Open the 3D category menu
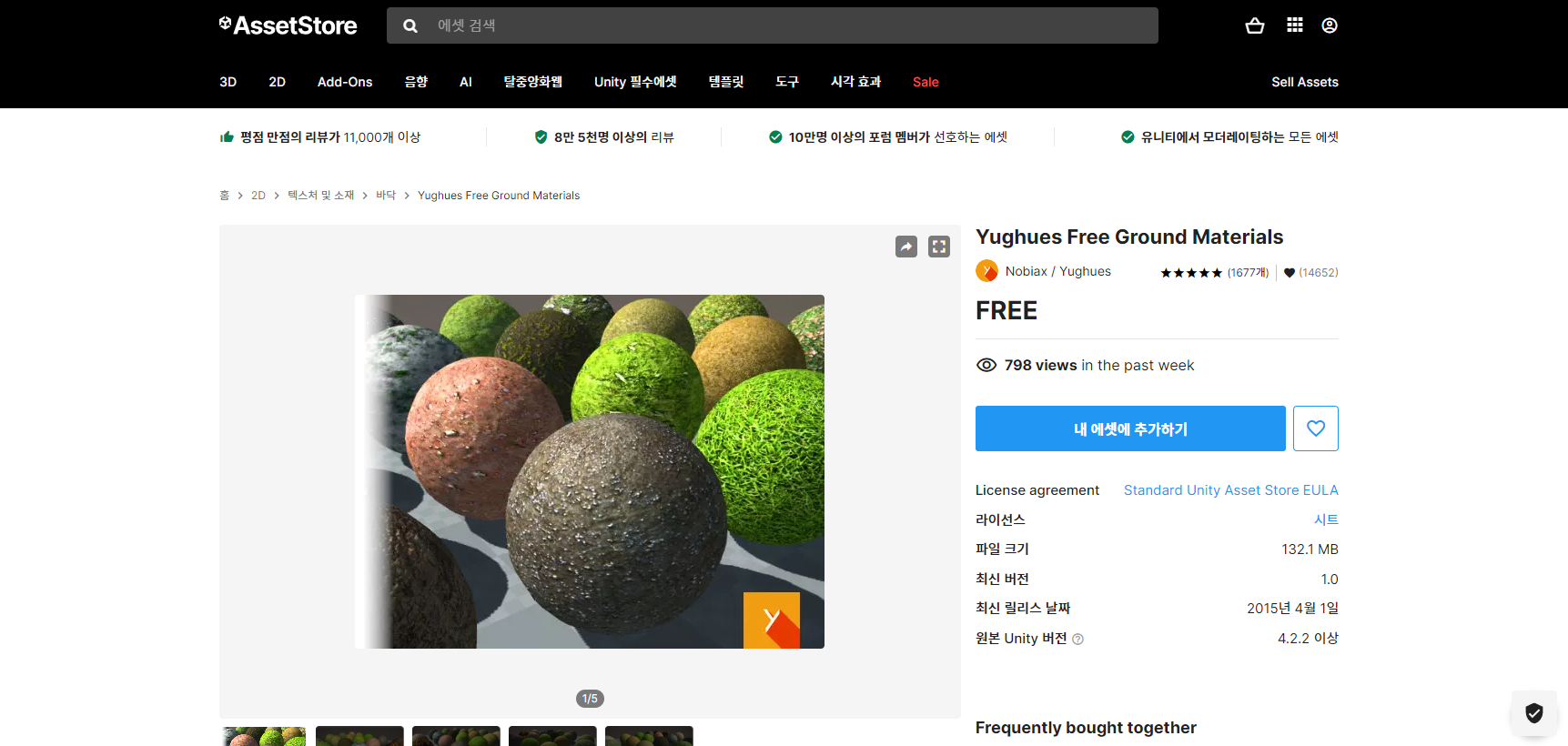1568x746 pixels. tap(228, 82)
